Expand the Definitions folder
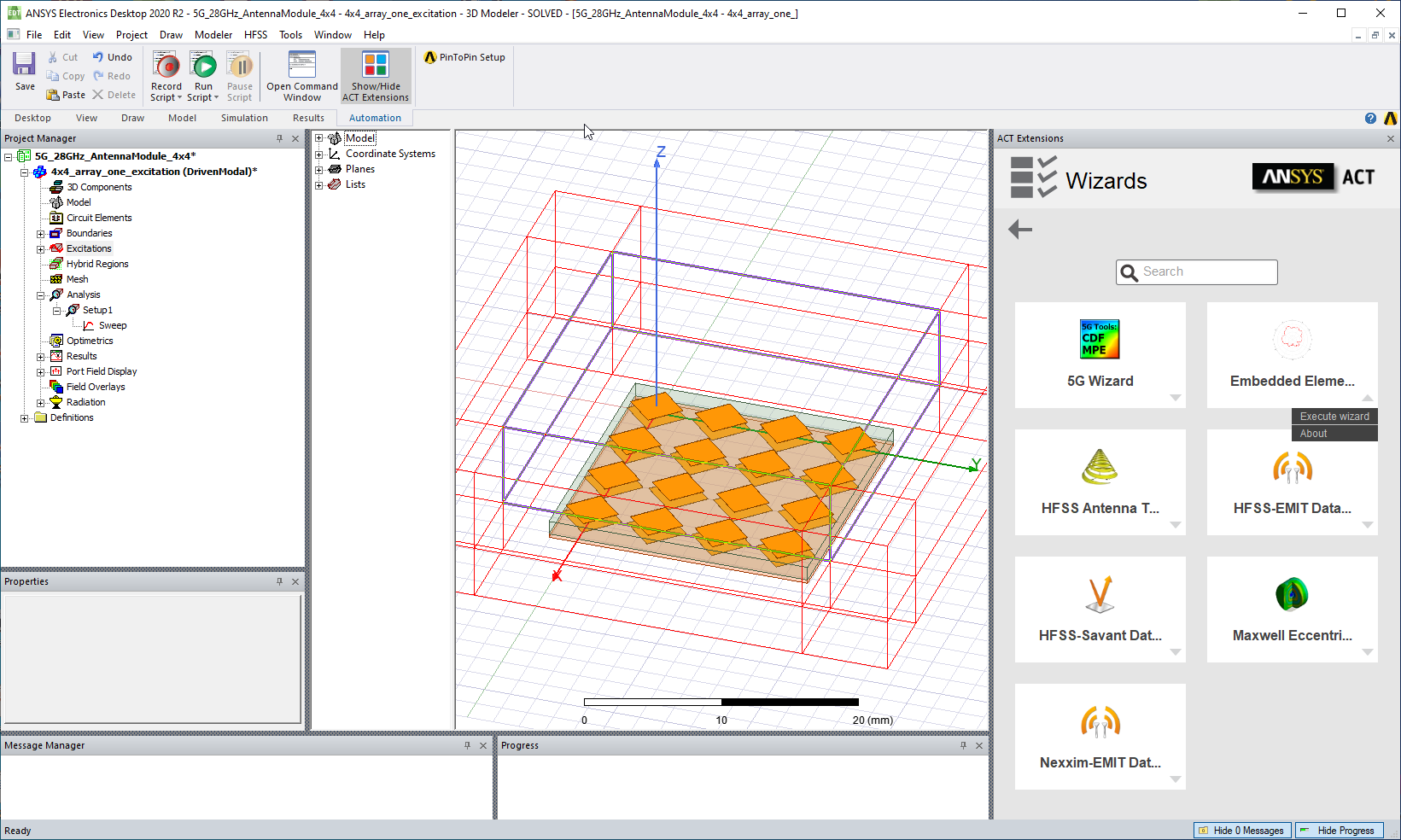Screen dimensions: 1401x840 [24, 417]
